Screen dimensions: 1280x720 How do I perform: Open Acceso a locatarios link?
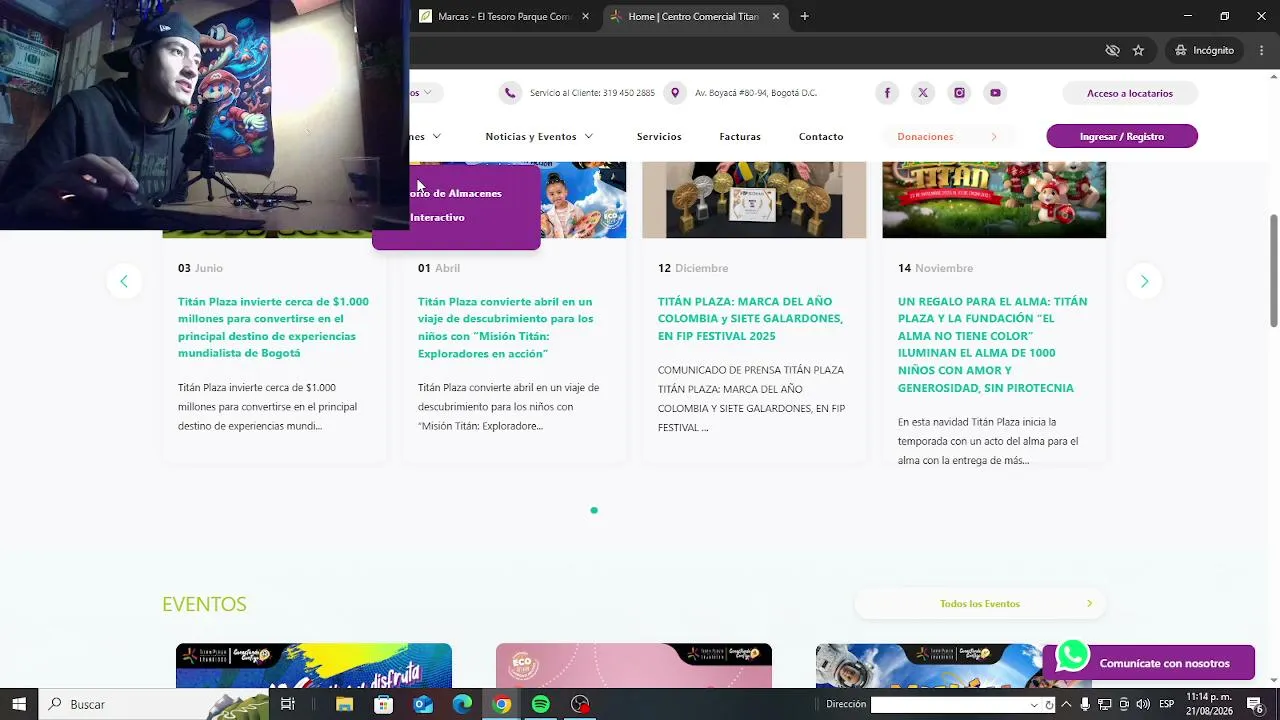[1130, 93]
